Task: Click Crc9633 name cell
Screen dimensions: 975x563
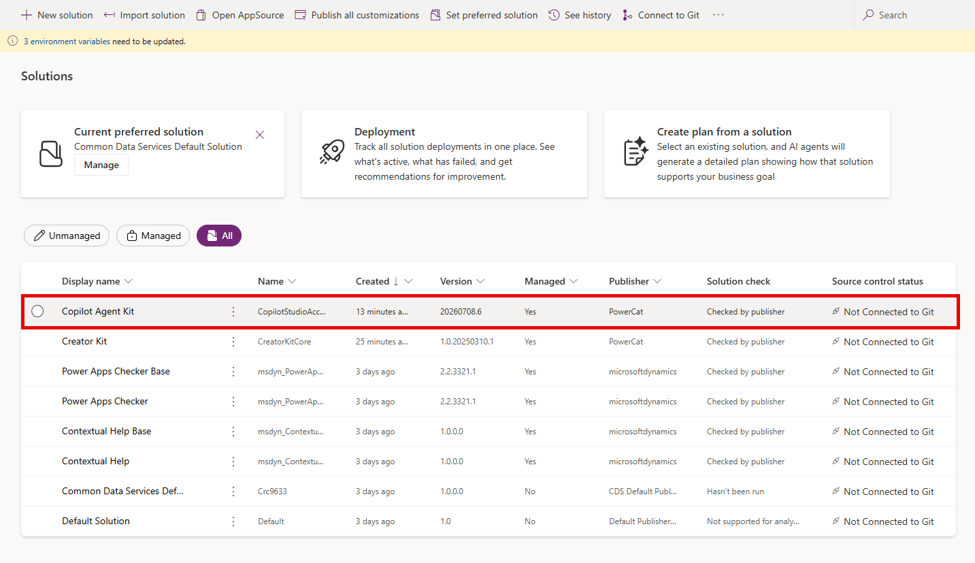Action: point(272,491)
